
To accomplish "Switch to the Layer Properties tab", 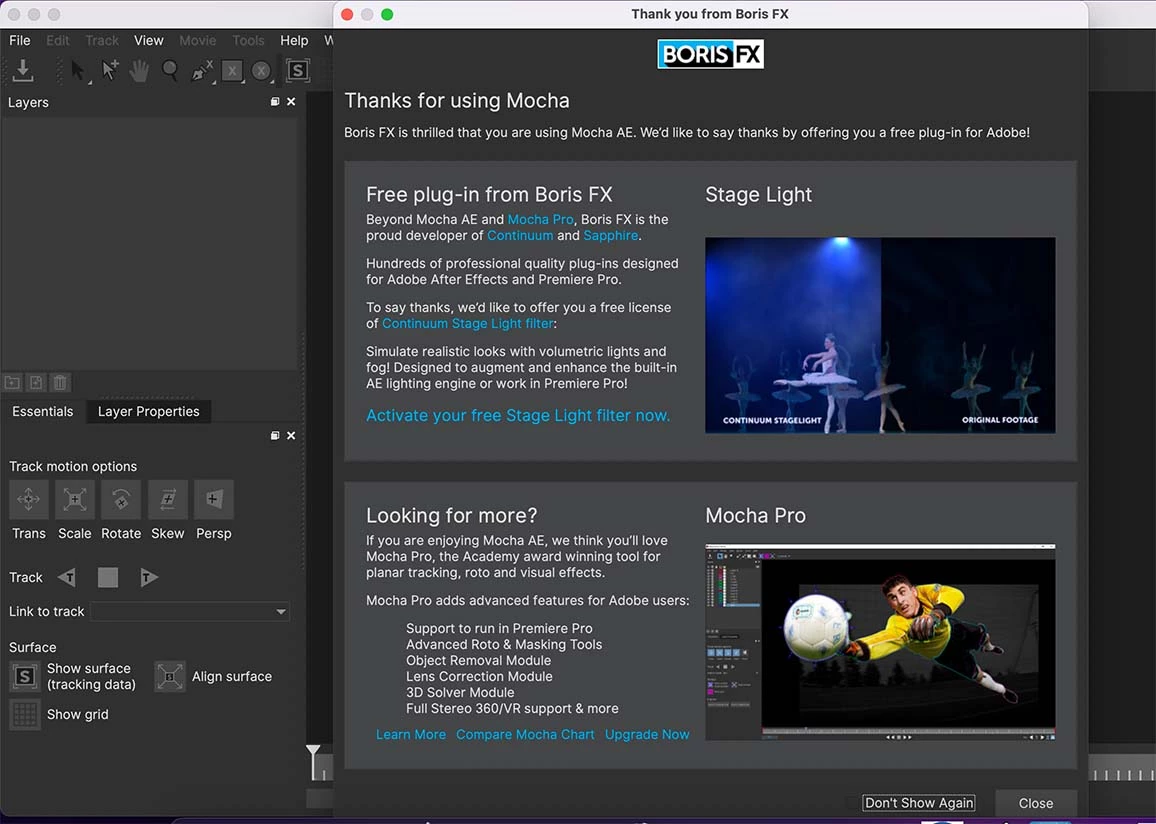I will click(149, 411).
